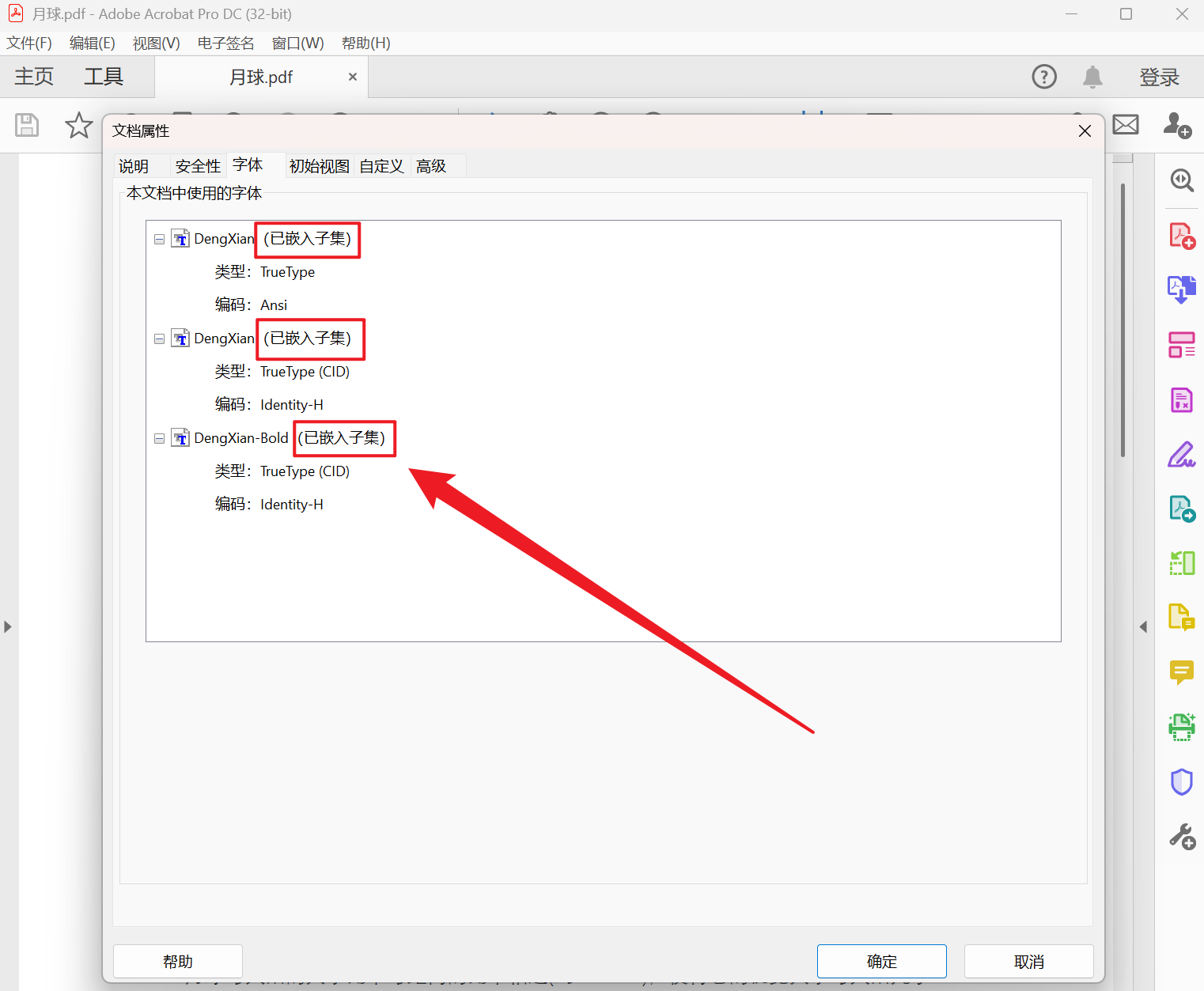Viewport: 1204px width, 991px height.
Task: Switch to the 说明 tab
Action: [x=134, y=166]
